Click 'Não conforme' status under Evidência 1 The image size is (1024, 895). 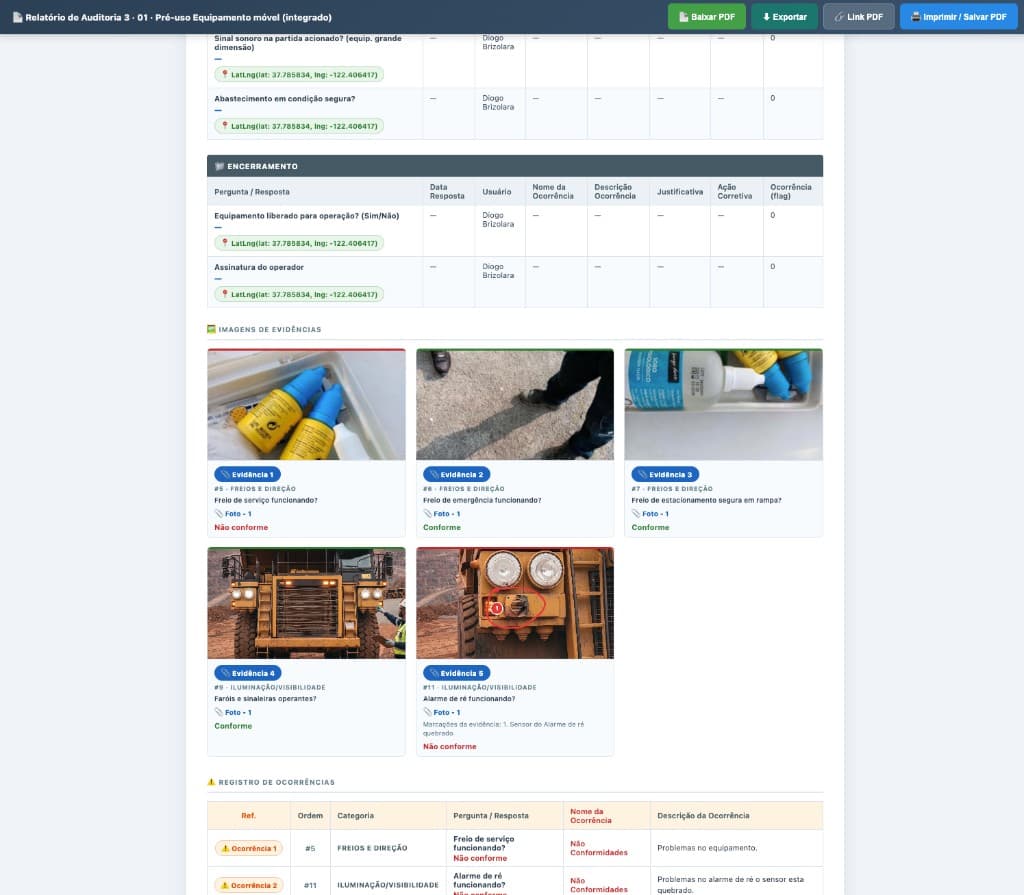(x=241, y=528)
